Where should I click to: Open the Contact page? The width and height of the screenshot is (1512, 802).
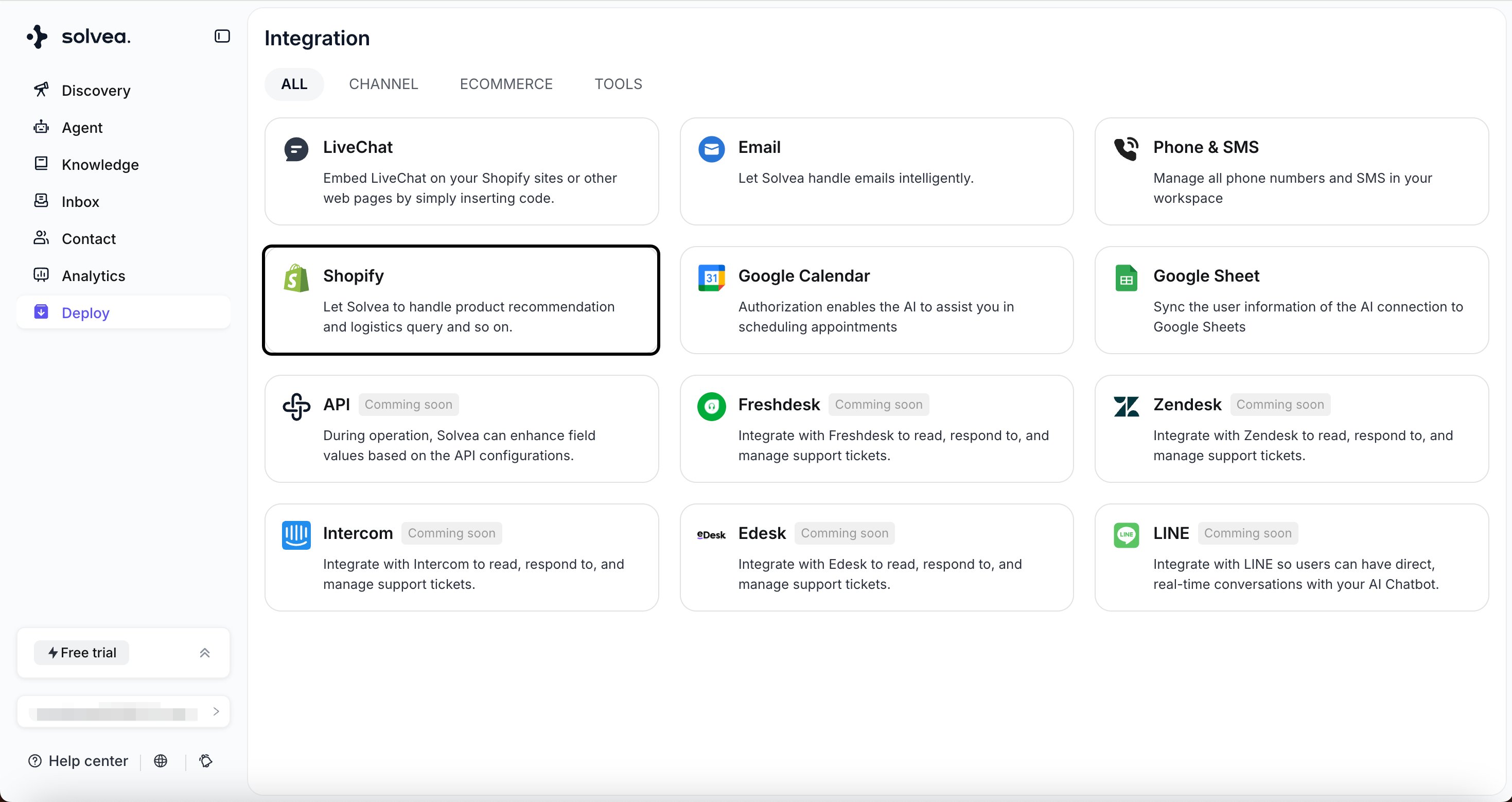point(124,238)
